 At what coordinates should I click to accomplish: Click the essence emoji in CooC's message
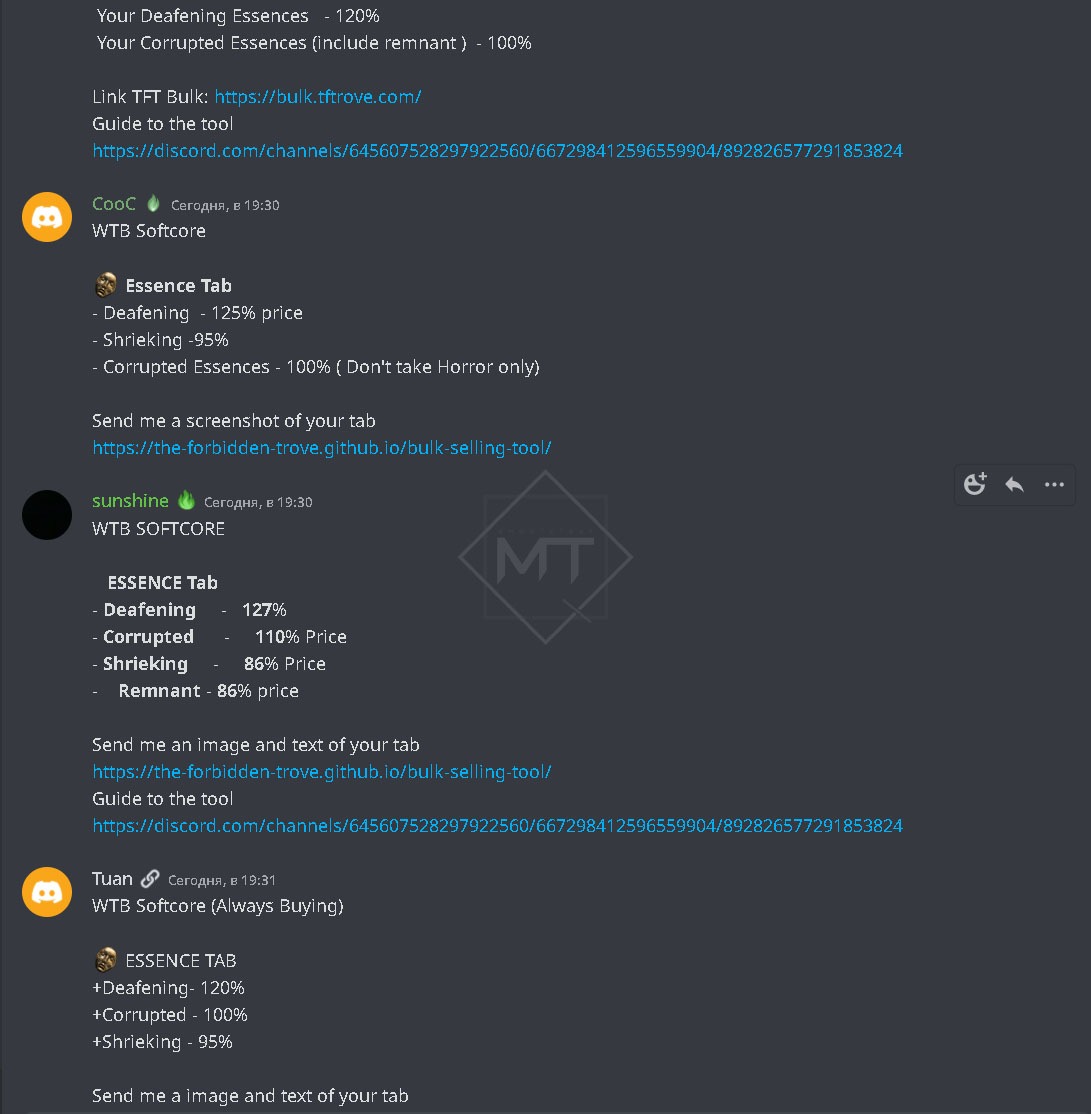[105, 286]
